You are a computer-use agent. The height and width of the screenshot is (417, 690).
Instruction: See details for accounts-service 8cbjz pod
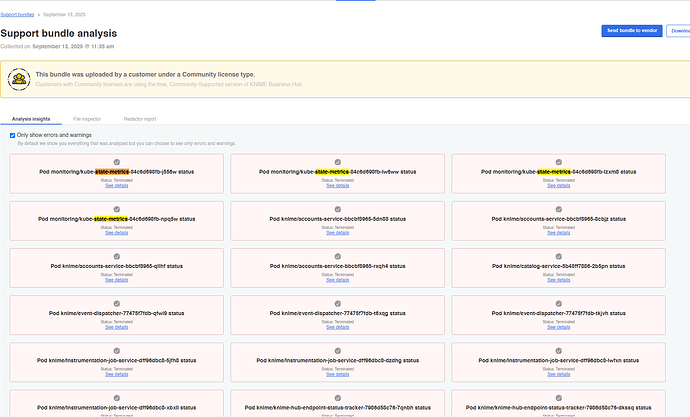click(x=558, y=233)
